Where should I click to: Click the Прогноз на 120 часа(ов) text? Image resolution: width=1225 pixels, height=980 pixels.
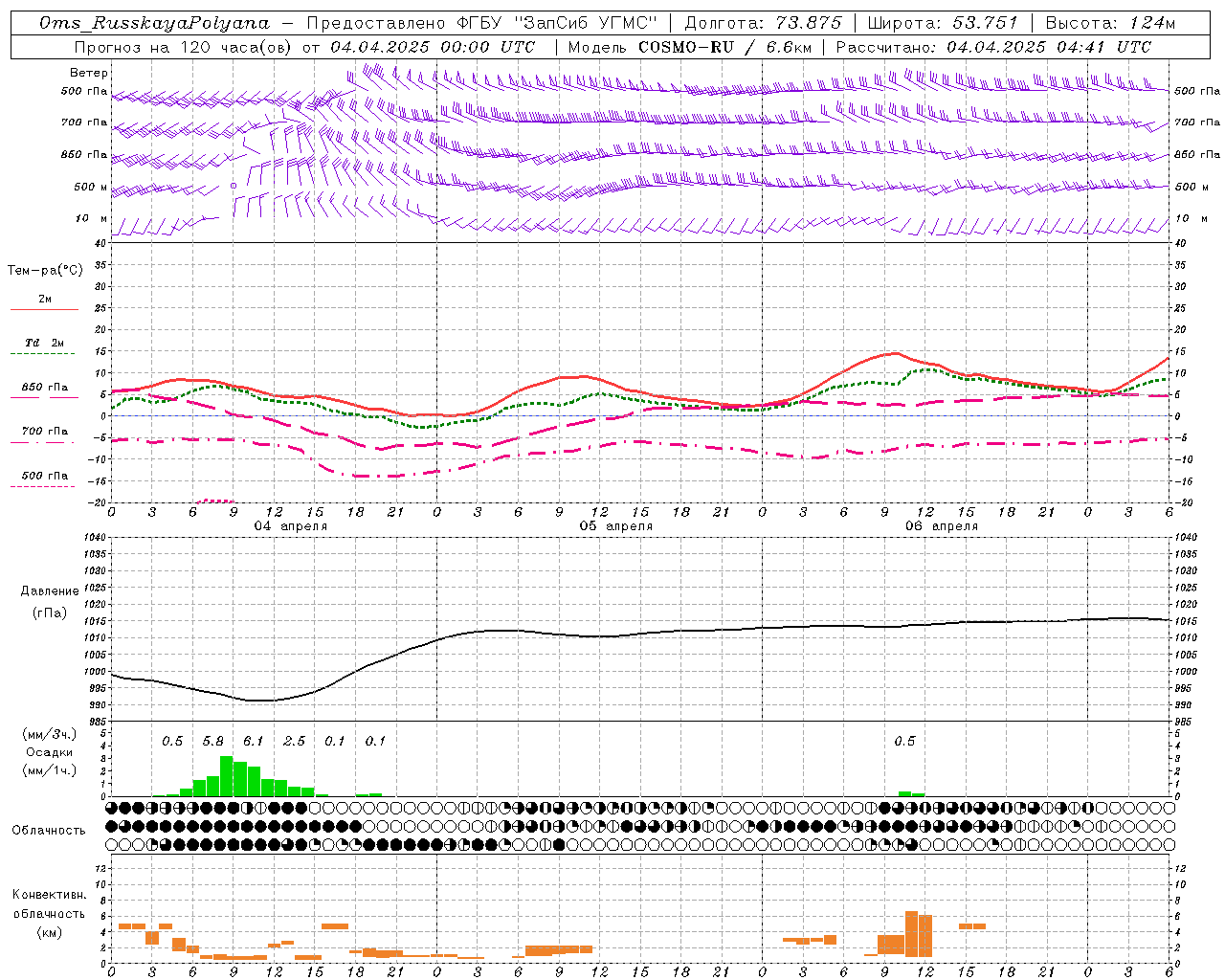184,46
